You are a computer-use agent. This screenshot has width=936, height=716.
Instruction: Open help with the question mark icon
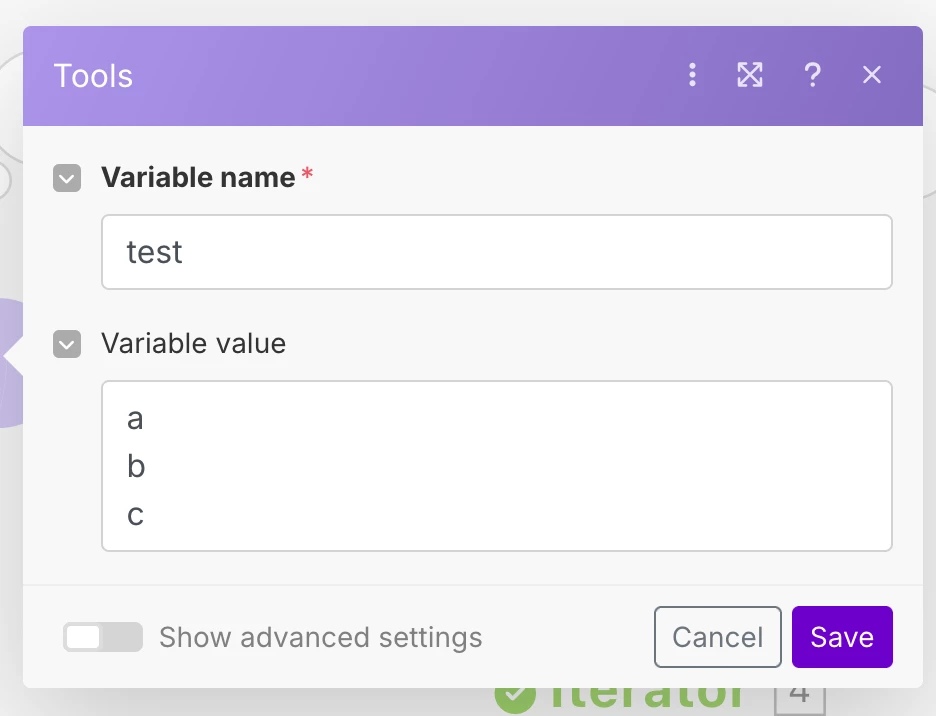812,75
